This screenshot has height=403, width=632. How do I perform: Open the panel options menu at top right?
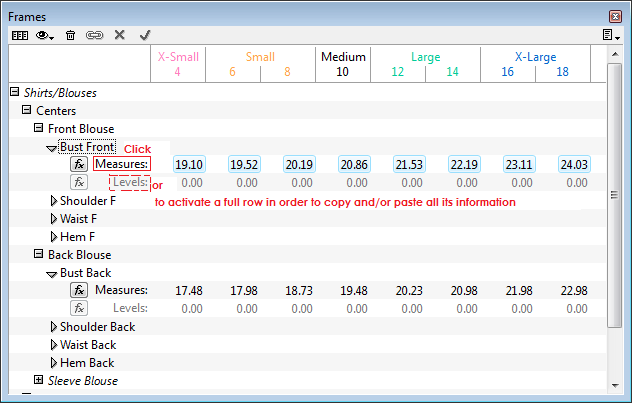point(610,35)
